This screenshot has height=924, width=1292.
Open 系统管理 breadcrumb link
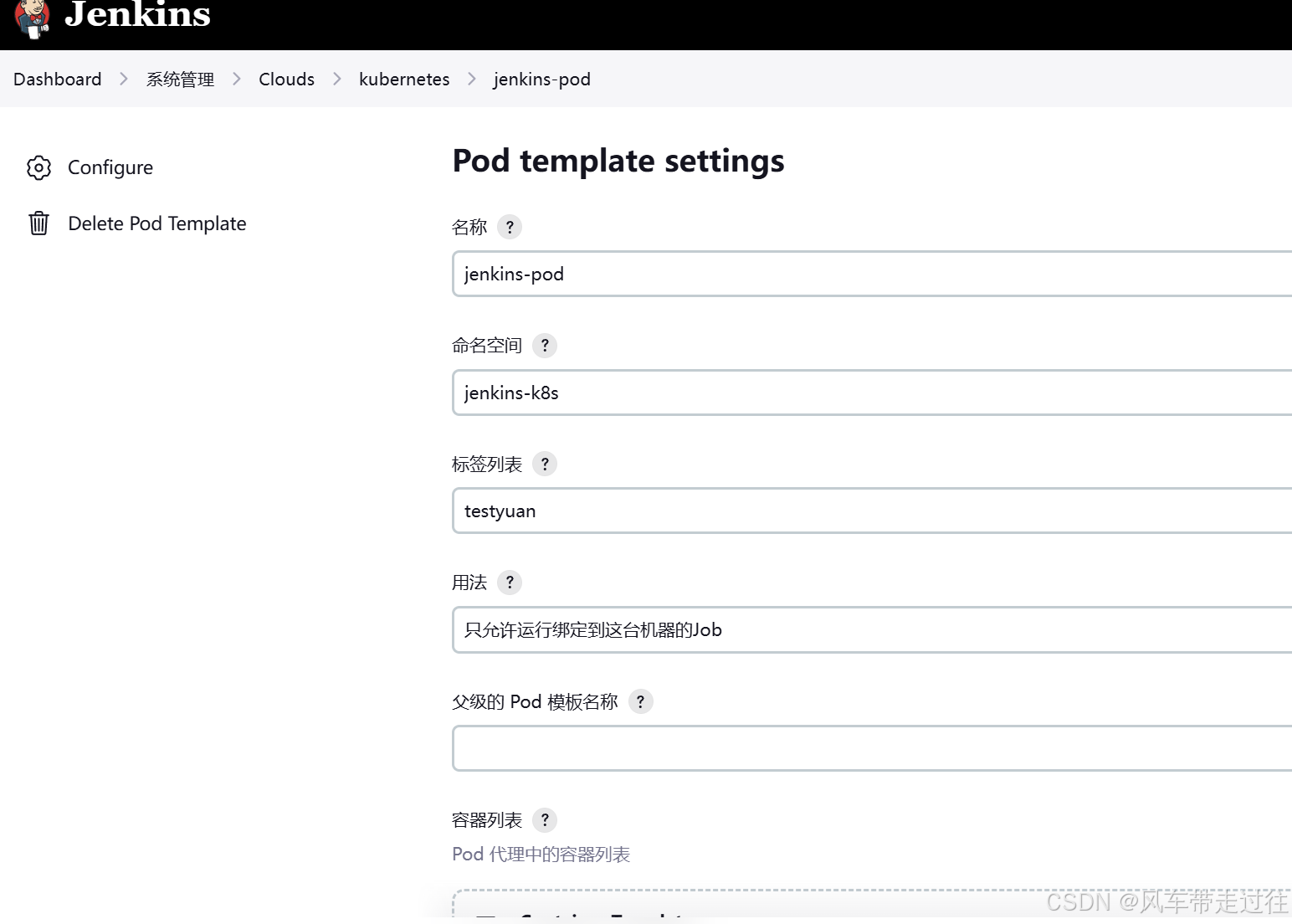(x=180, y=79)
